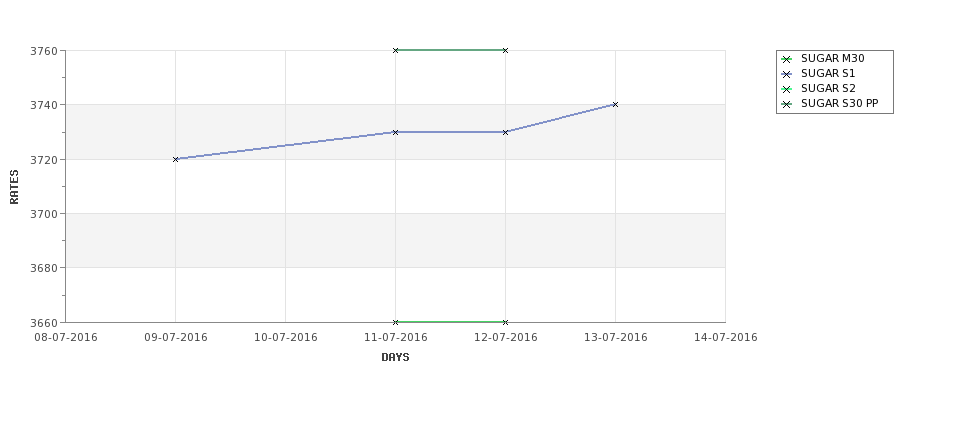
Task: Click the SUGAR S30 PP legend marker icon
Action: coord(786,104)
